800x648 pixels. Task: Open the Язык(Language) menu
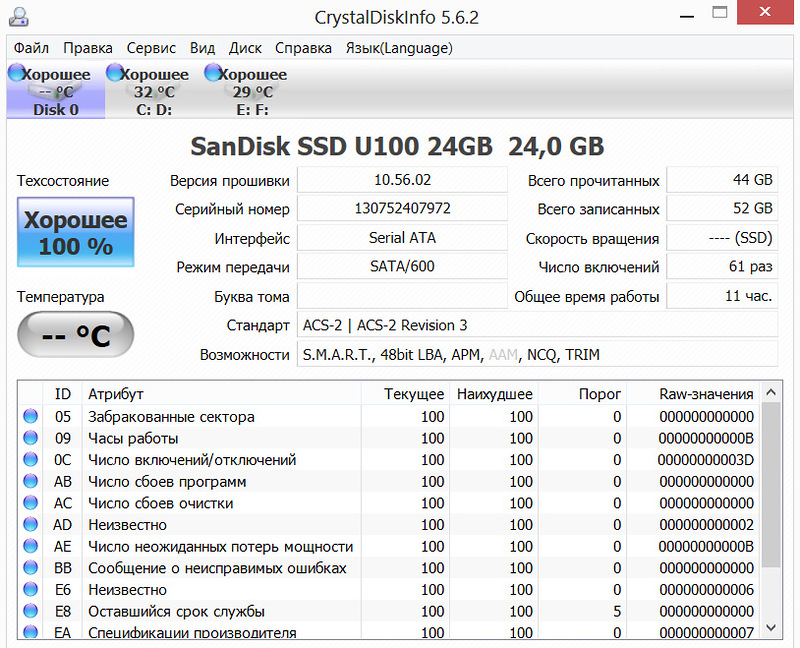click(399, 48)
